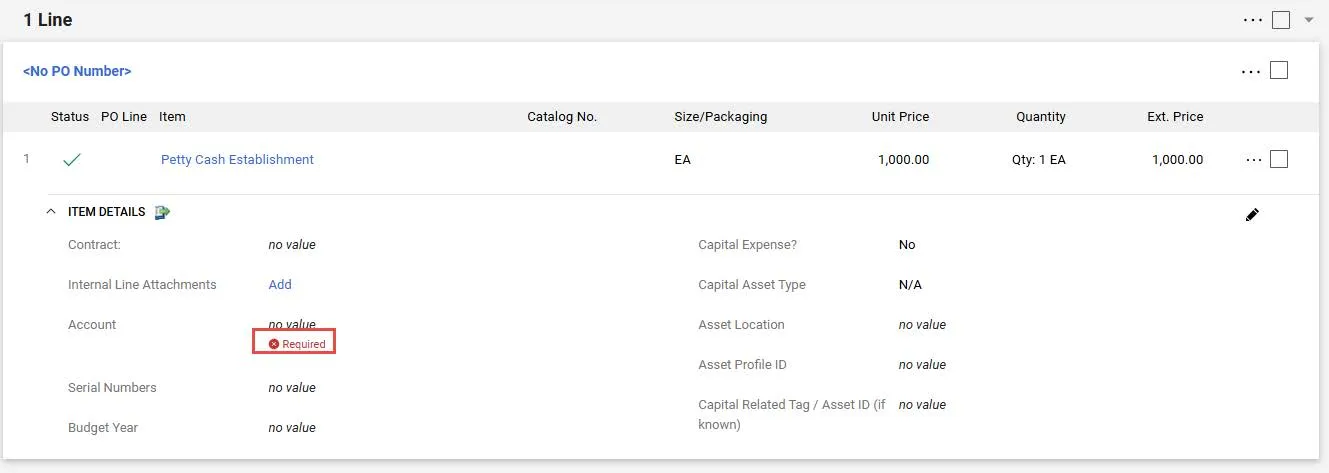Screen dimensions: 1329x473
Task: Click the Asset Profile ID 'no value' text
Action: pyautogui.click(x=922, y=364)
